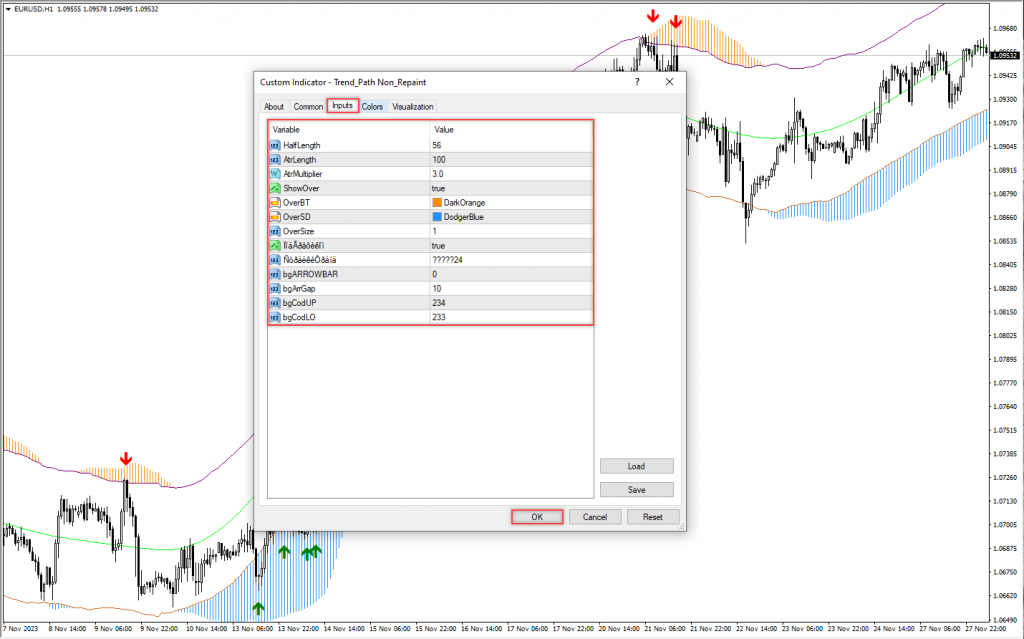Click the bgCodUP integer type icon
The image size is (1024, 639).
[x=275, y=303]
